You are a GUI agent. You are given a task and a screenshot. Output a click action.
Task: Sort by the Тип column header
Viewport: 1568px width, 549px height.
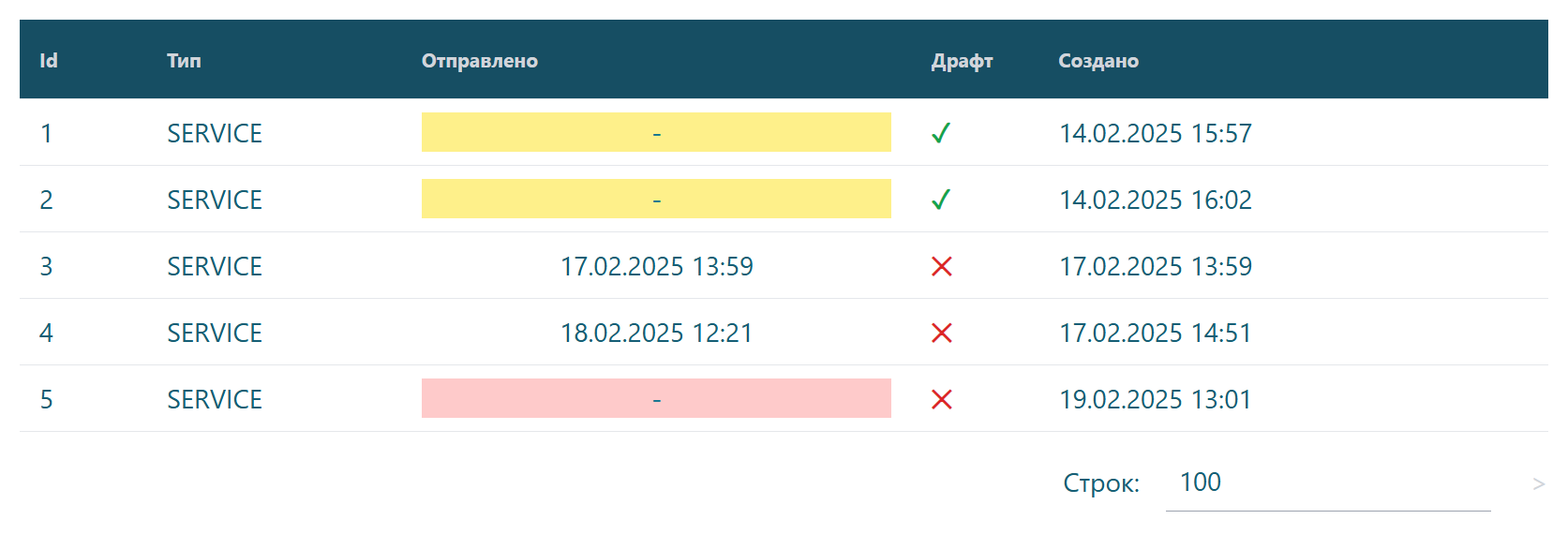184,61
